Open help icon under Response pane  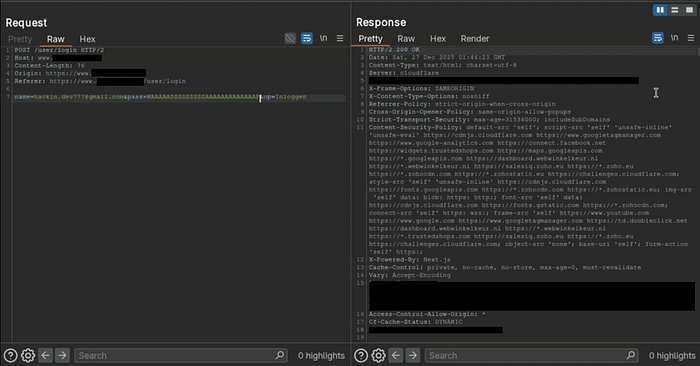(x=361, y=356)
